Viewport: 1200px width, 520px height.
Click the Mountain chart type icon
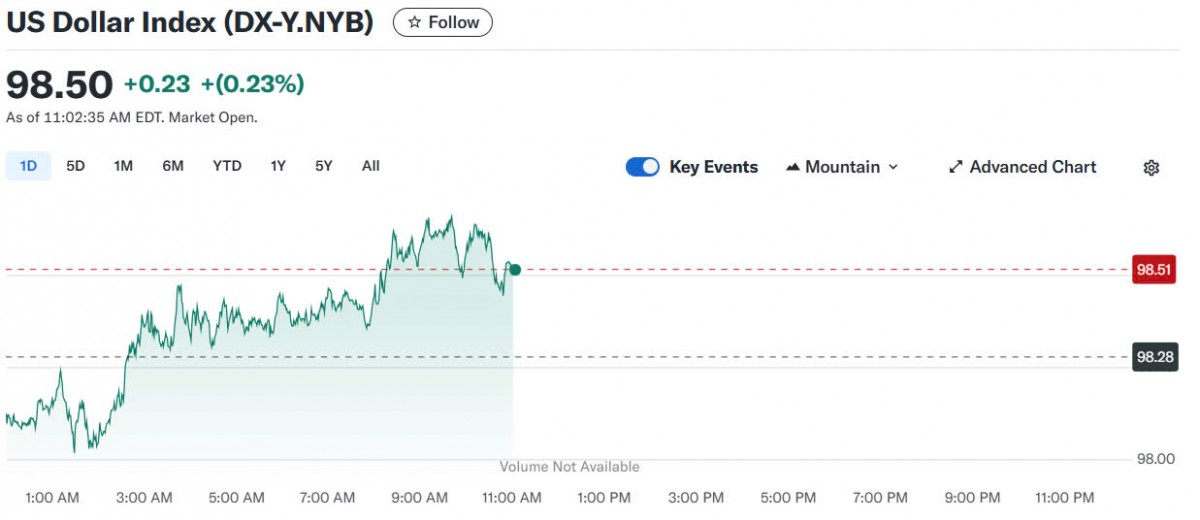coord(794,167)
